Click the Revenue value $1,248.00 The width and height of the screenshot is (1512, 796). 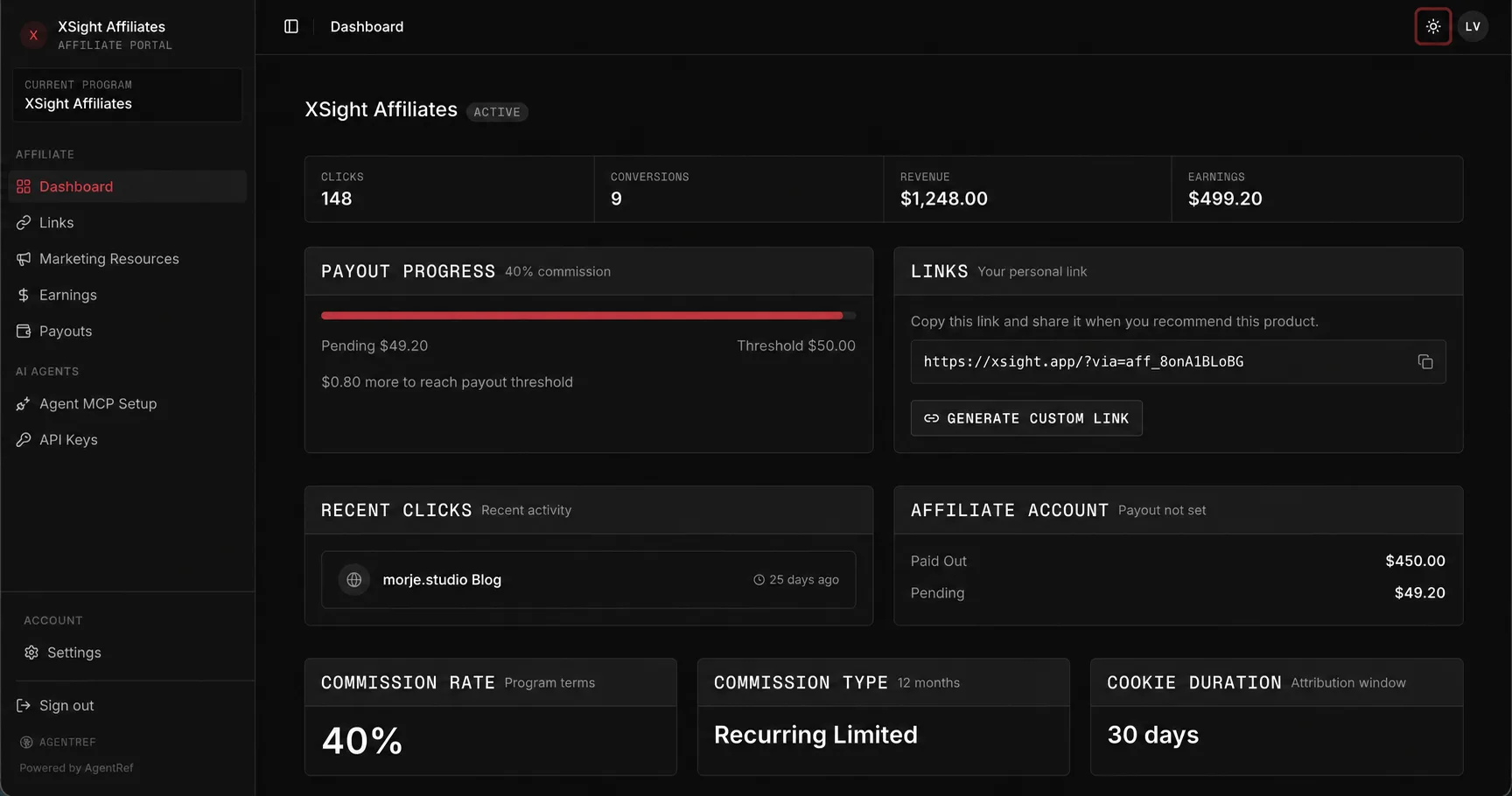tap(944, 199)
